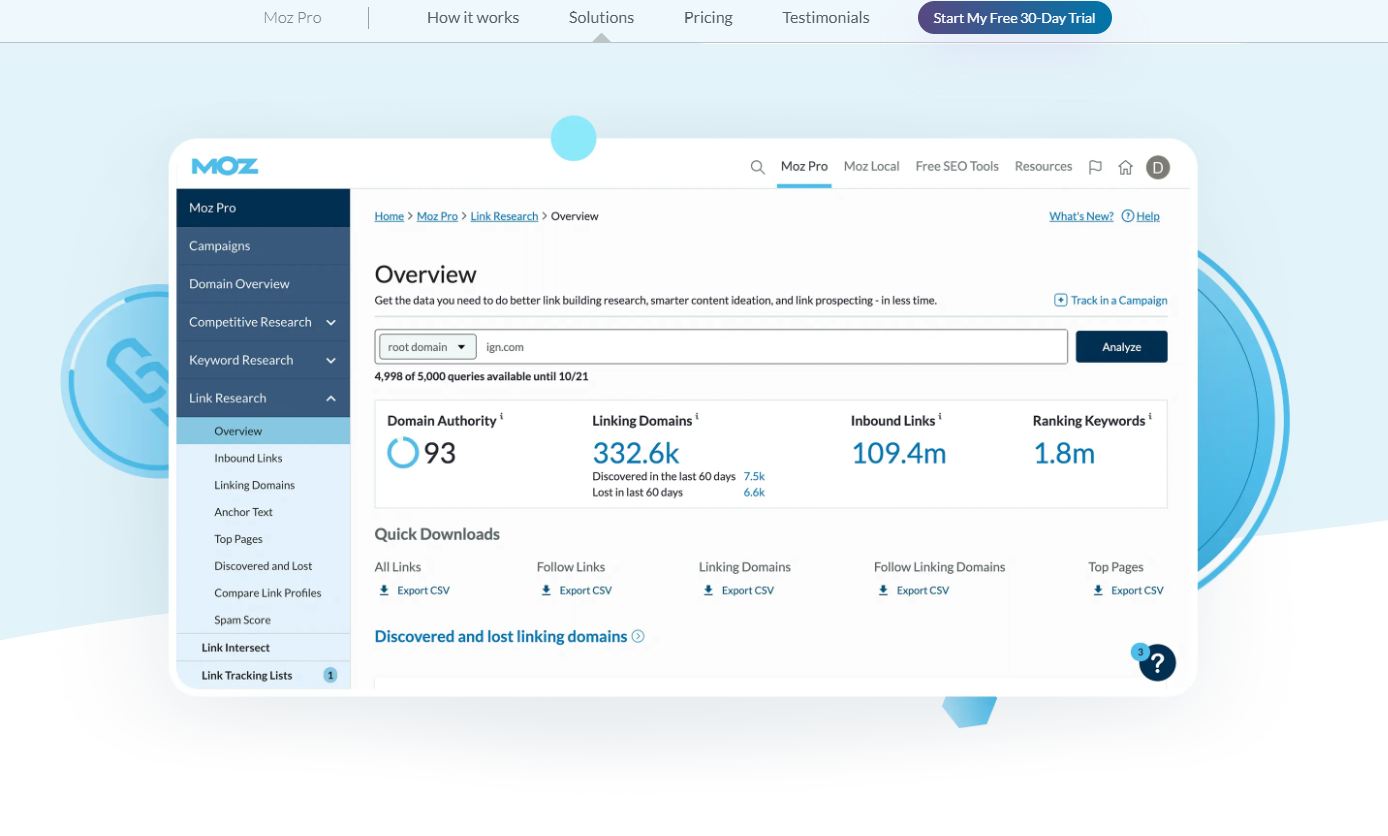Click the 332.6k linking domains value
Image resolution: width=1388 pixels, height=836 pixels.
coord(636,453)
